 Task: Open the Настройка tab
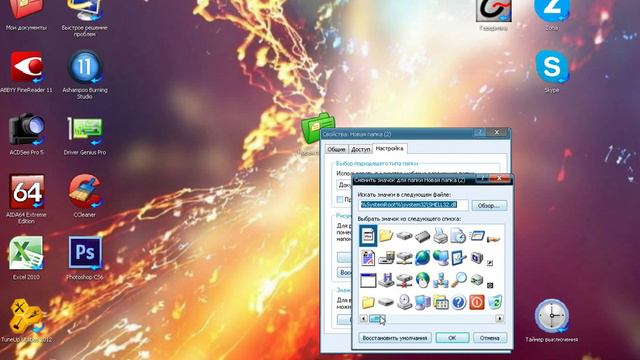[389, 149]
